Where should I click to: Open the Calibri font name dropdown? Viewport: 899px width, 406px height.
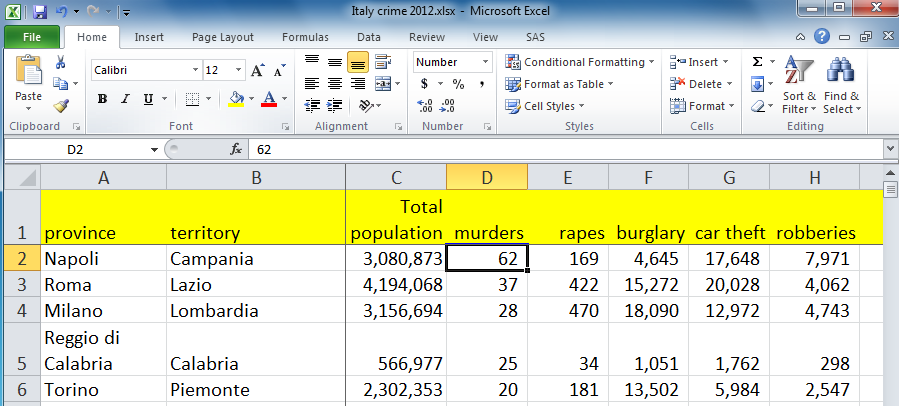196,71
